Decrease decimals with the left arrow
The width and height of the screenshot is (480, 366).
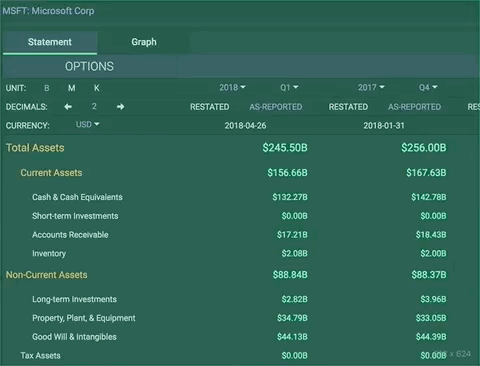(68, 107)
